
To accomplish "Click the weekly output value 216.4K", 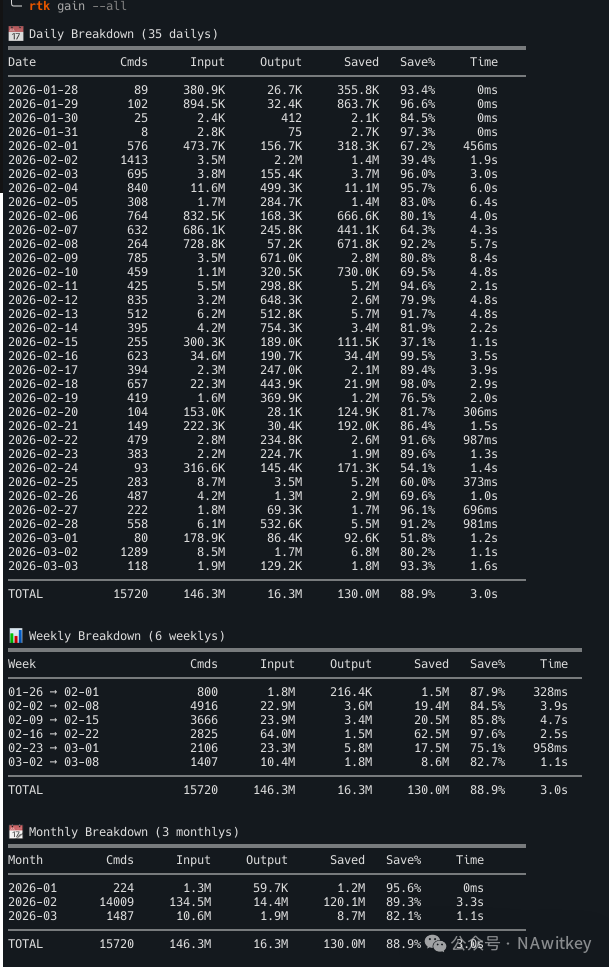I will (351, 692).
